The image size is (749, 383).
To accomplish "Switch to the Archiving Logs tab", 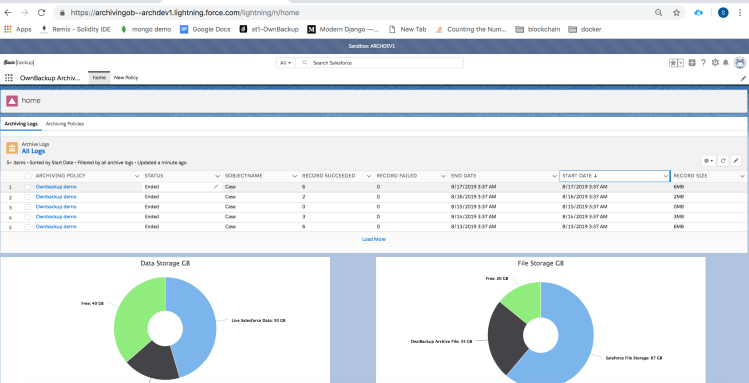I will coord(21,124).
